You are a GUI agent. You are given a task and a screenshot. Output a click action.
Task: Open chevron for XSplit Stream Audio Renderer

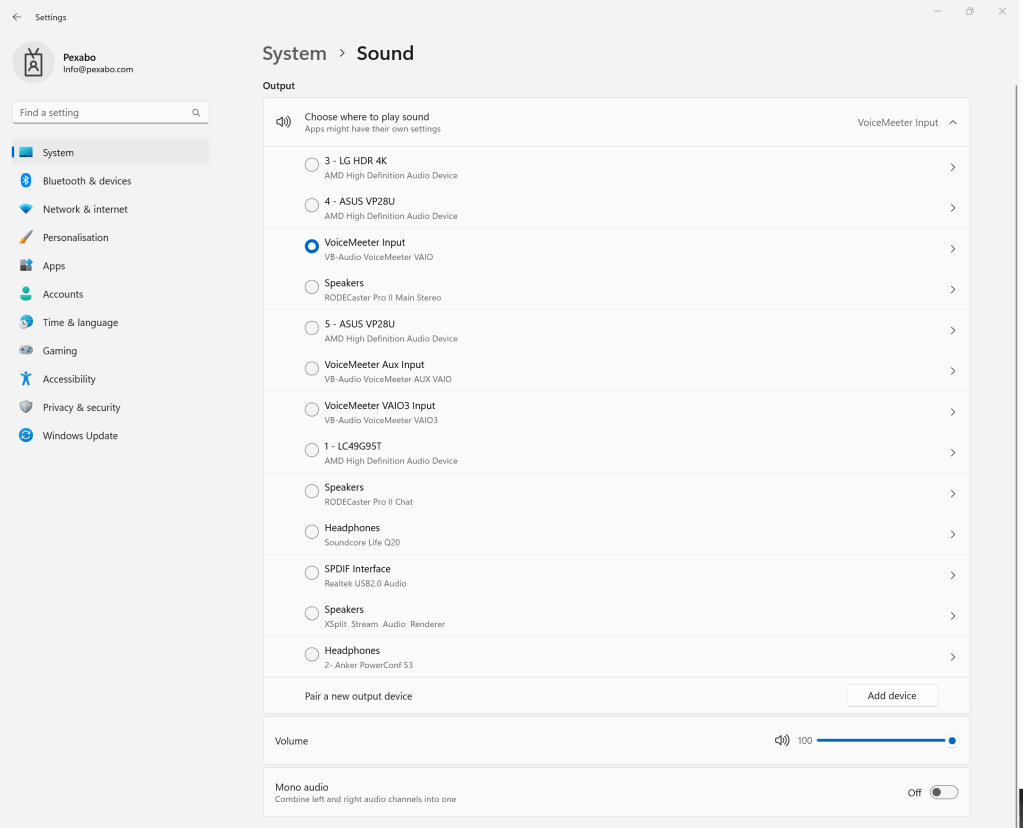953,616
